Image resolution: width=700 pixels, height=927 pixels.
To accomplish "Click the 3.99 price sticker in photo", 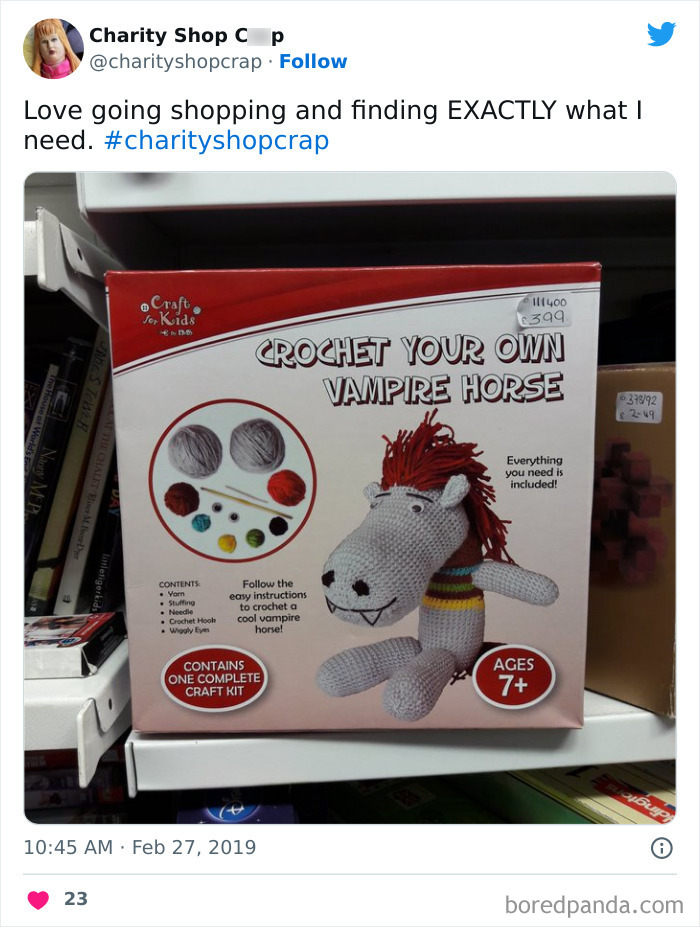I will pyautogui.click(x=545, y=312).
